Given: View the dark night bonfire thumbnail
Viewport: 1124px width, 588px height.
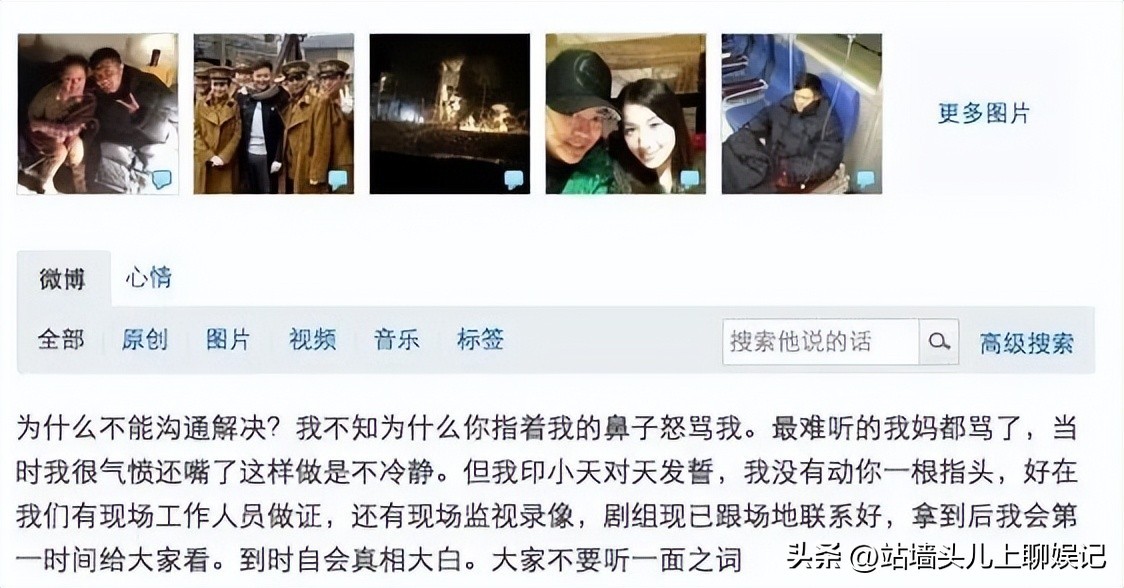Looking at the screenshot, I should click(x=449, y=113).
